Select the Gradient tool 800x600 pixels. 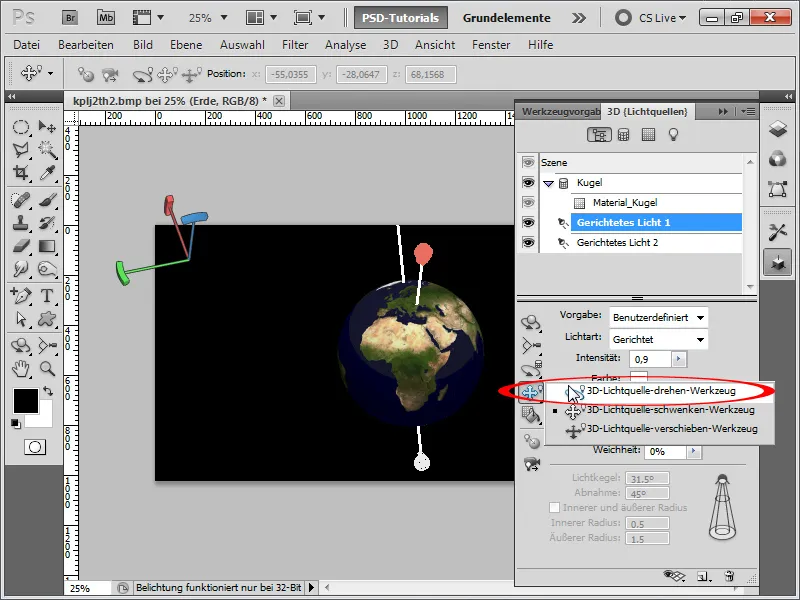click(x=47, y=246)
